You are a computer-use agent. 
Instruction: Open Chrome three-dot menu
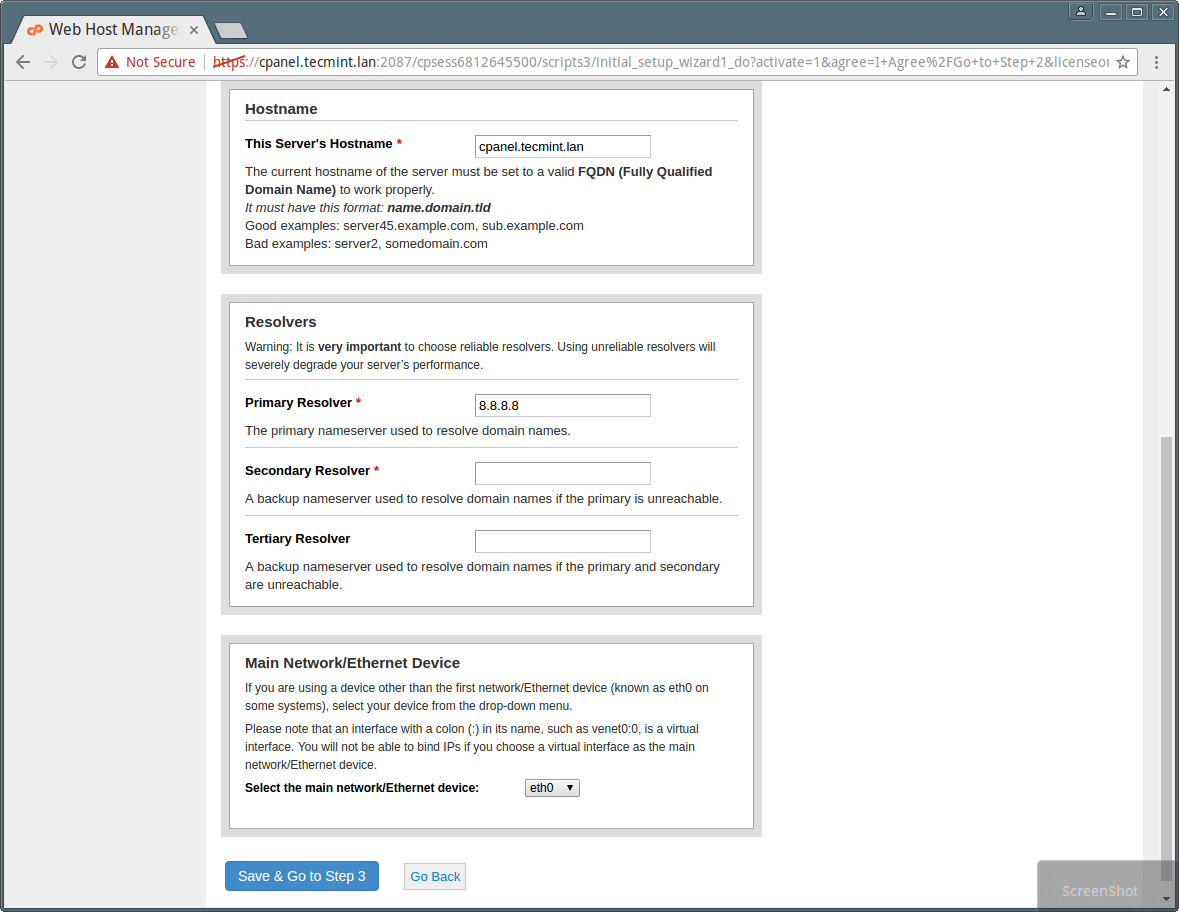point(1156,62)
